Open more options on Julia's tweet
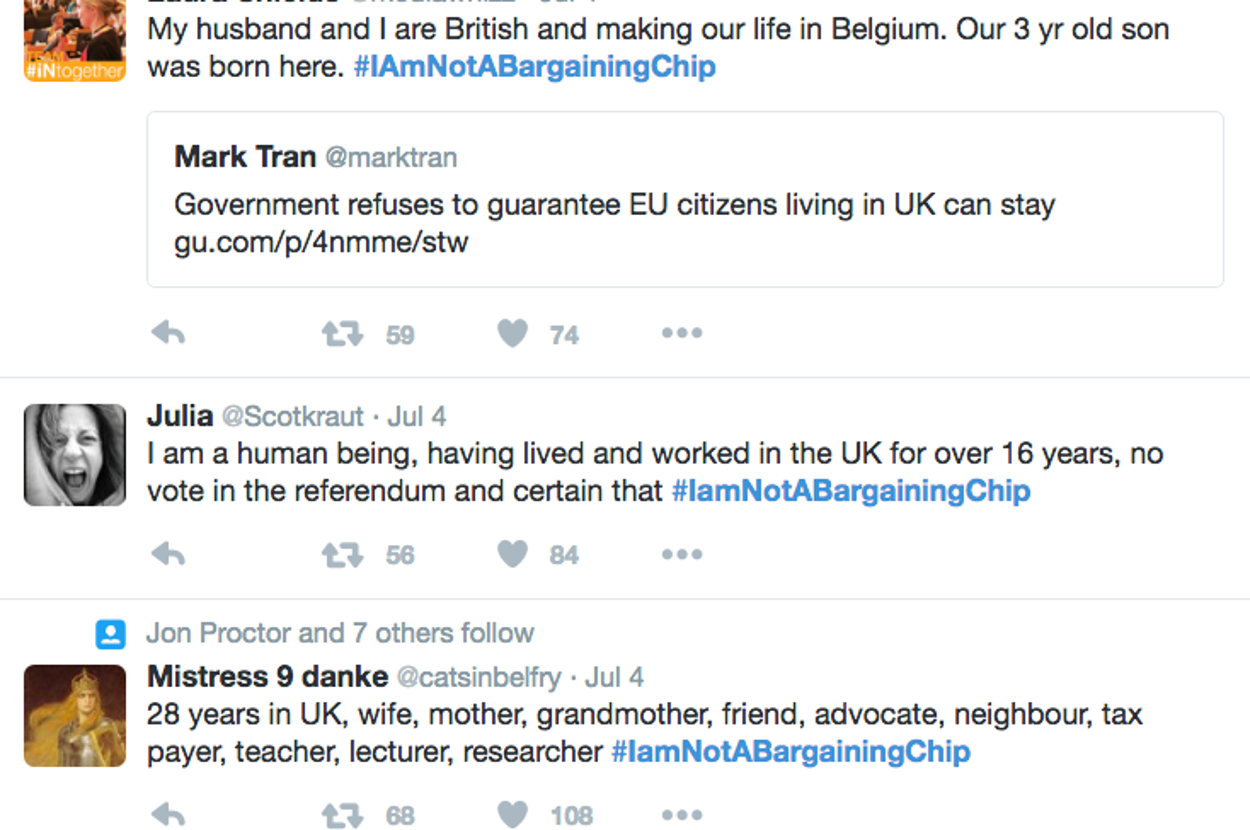 (682, 555)
